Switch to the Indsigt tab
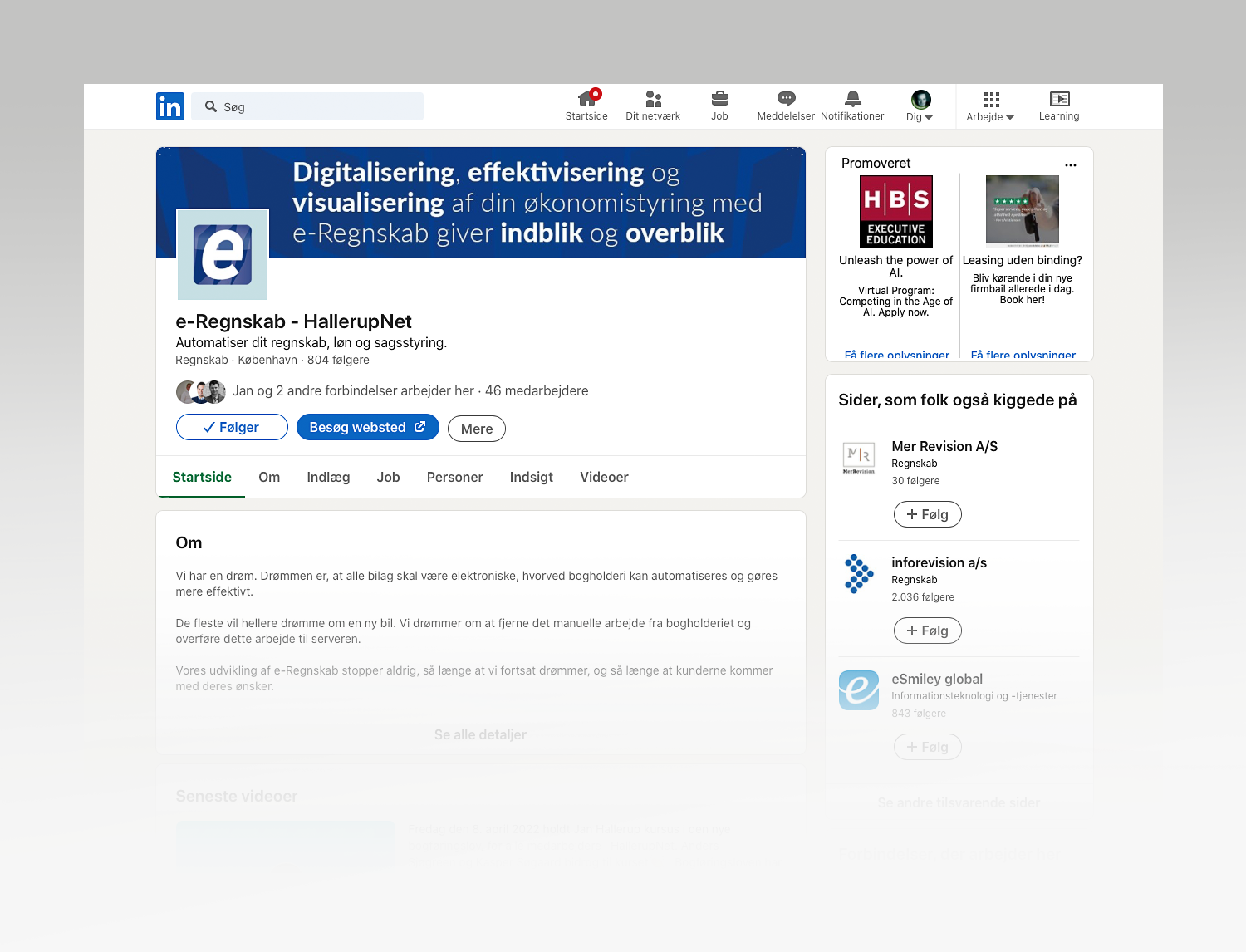 (x=532, y=477)
